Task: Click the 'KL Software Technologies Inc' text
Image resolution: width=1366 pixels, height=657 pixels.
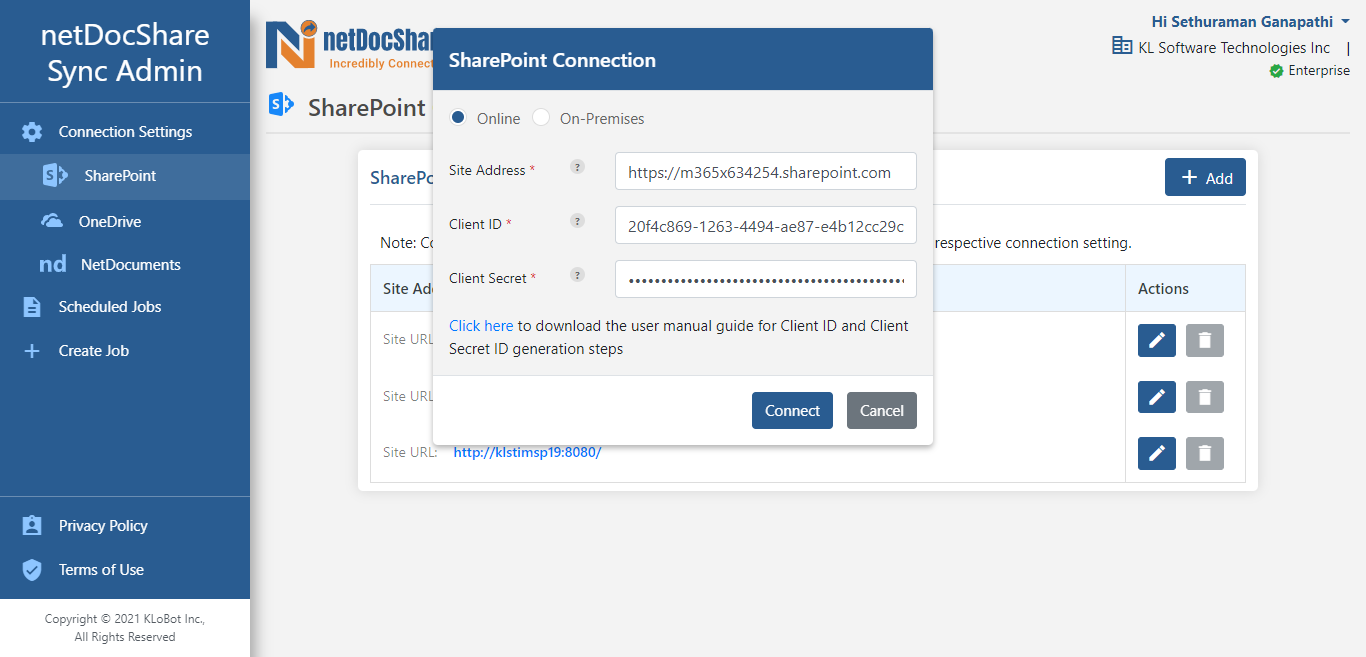Action: (1234, 47)
